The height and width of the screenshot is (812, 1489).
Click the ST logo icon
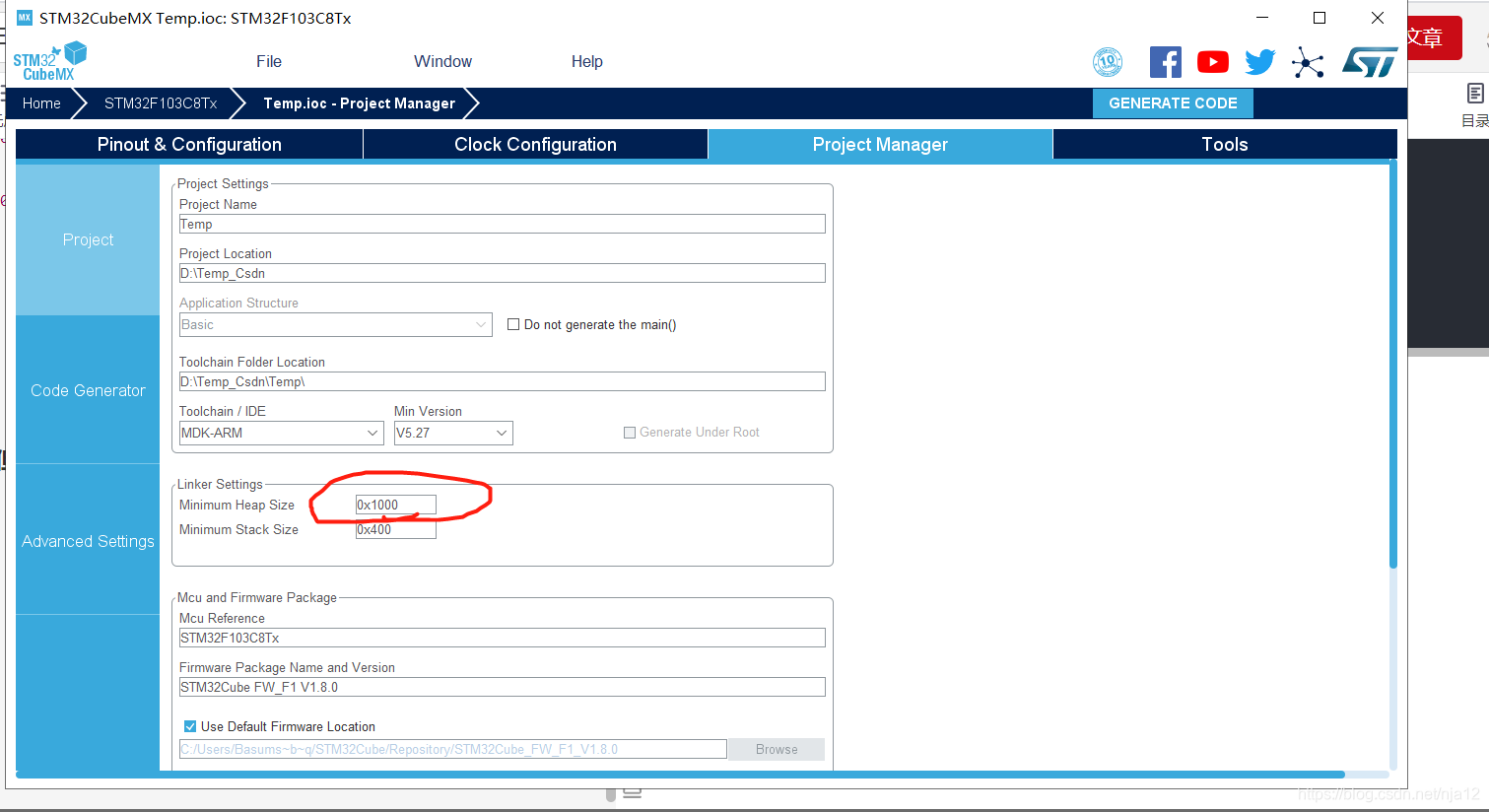pos(1370,62)
